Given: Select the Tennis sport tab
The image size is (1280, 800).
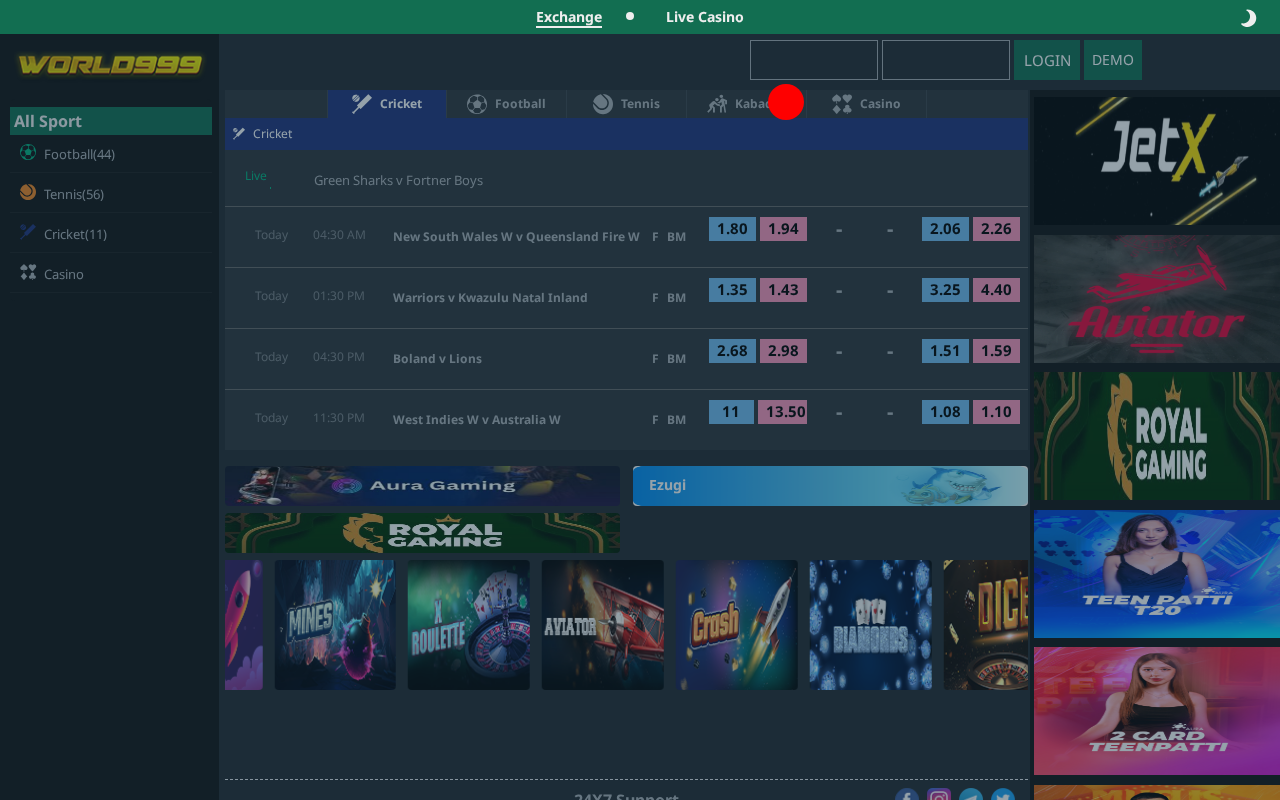Looking at the screenshot, I should (x=626, y=104).
